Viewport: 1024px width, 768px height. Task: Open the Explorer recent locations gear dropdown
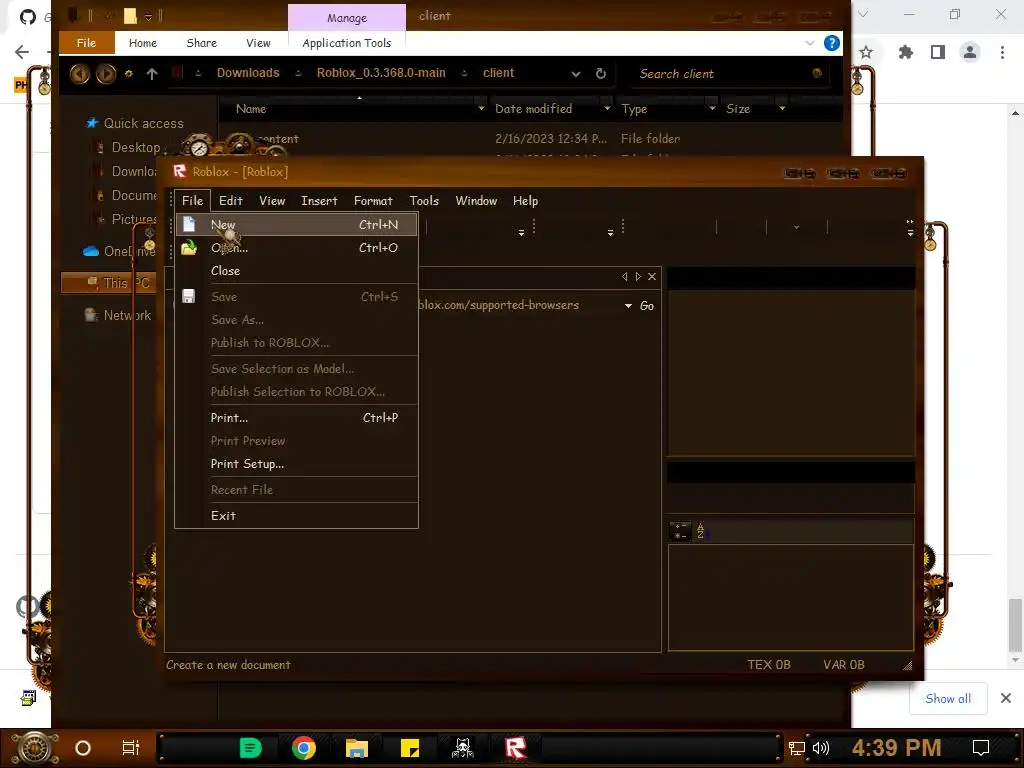point(129,74)
